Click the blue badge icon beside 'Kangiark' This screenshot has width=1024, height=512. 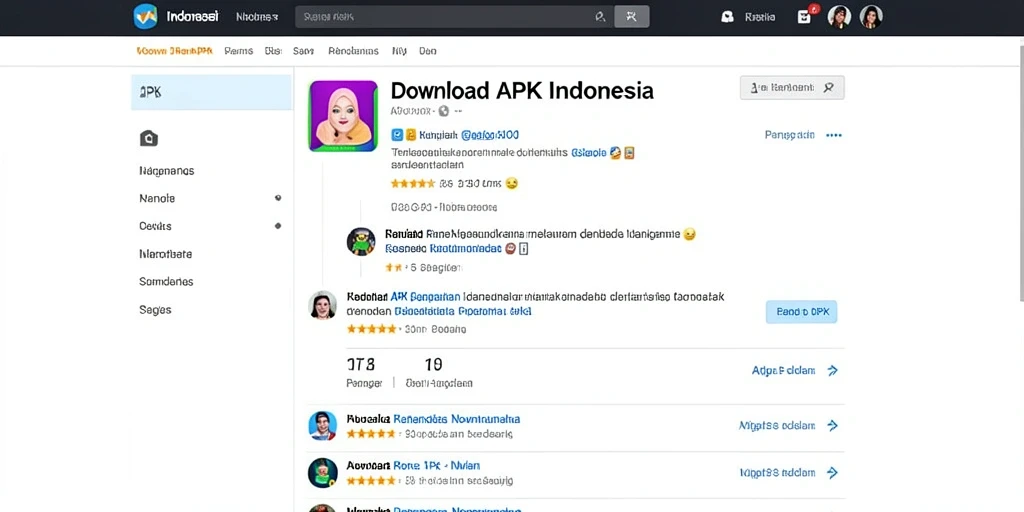point(397,135)
